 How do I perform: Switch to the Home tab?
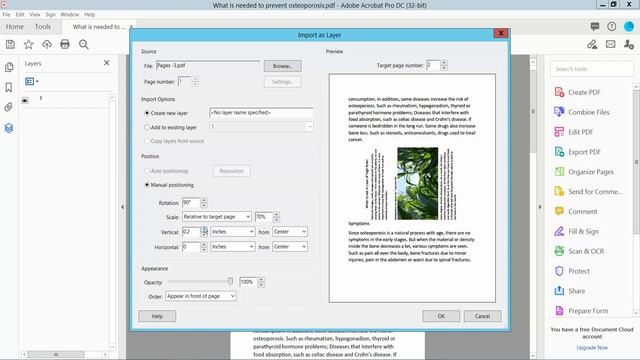15,27
